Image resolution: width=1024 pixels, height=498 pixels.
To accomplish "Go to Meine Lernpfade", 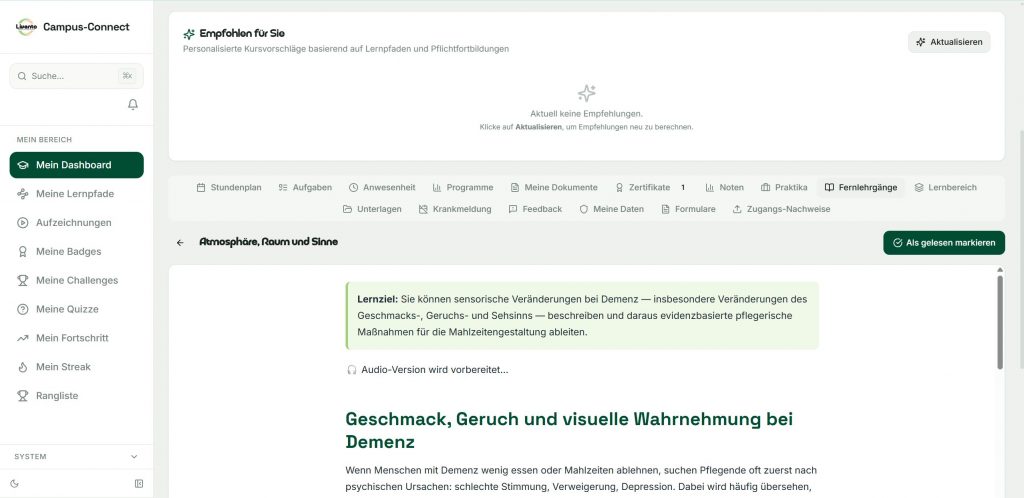I will pyautogui.click(x=76, y=194).
